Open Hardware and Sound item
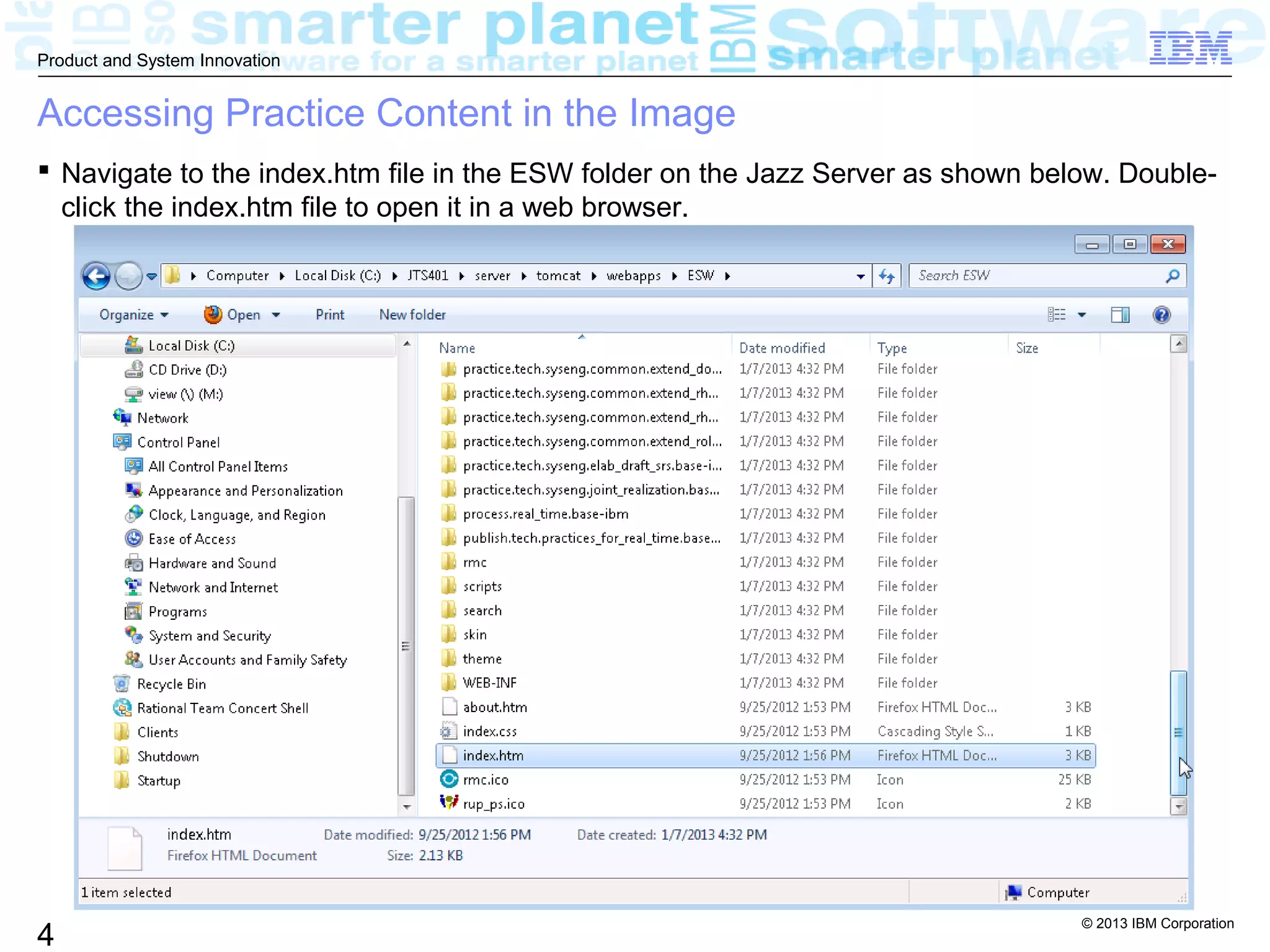The width and height of the screenshot is (1270, 952). point(212,563)
